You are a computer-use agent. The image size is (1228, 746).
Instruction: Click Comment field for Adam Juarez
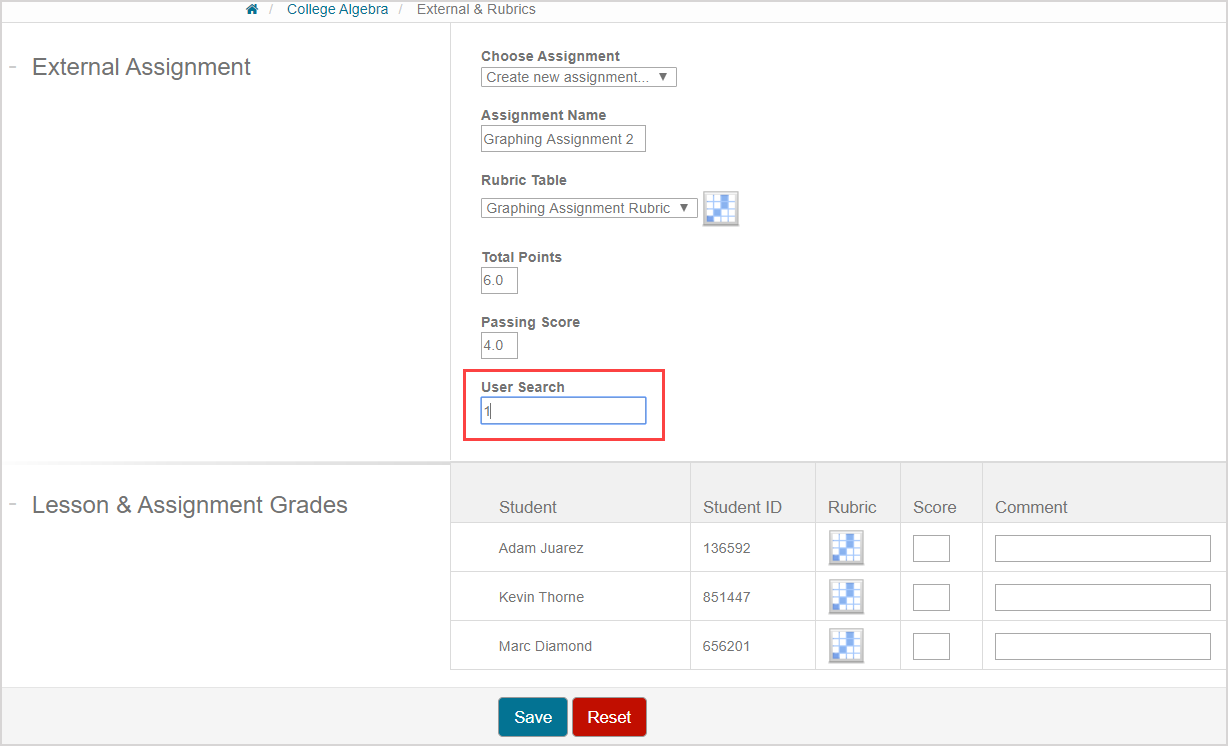1102,548
